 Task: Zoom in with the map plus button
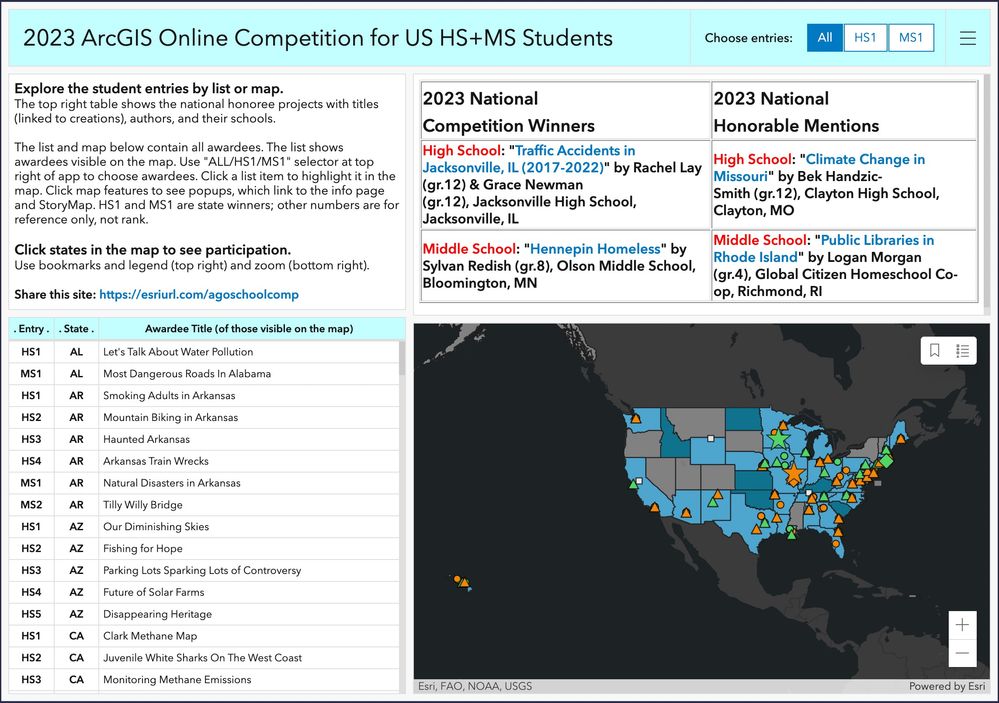[x=962, y=625]
